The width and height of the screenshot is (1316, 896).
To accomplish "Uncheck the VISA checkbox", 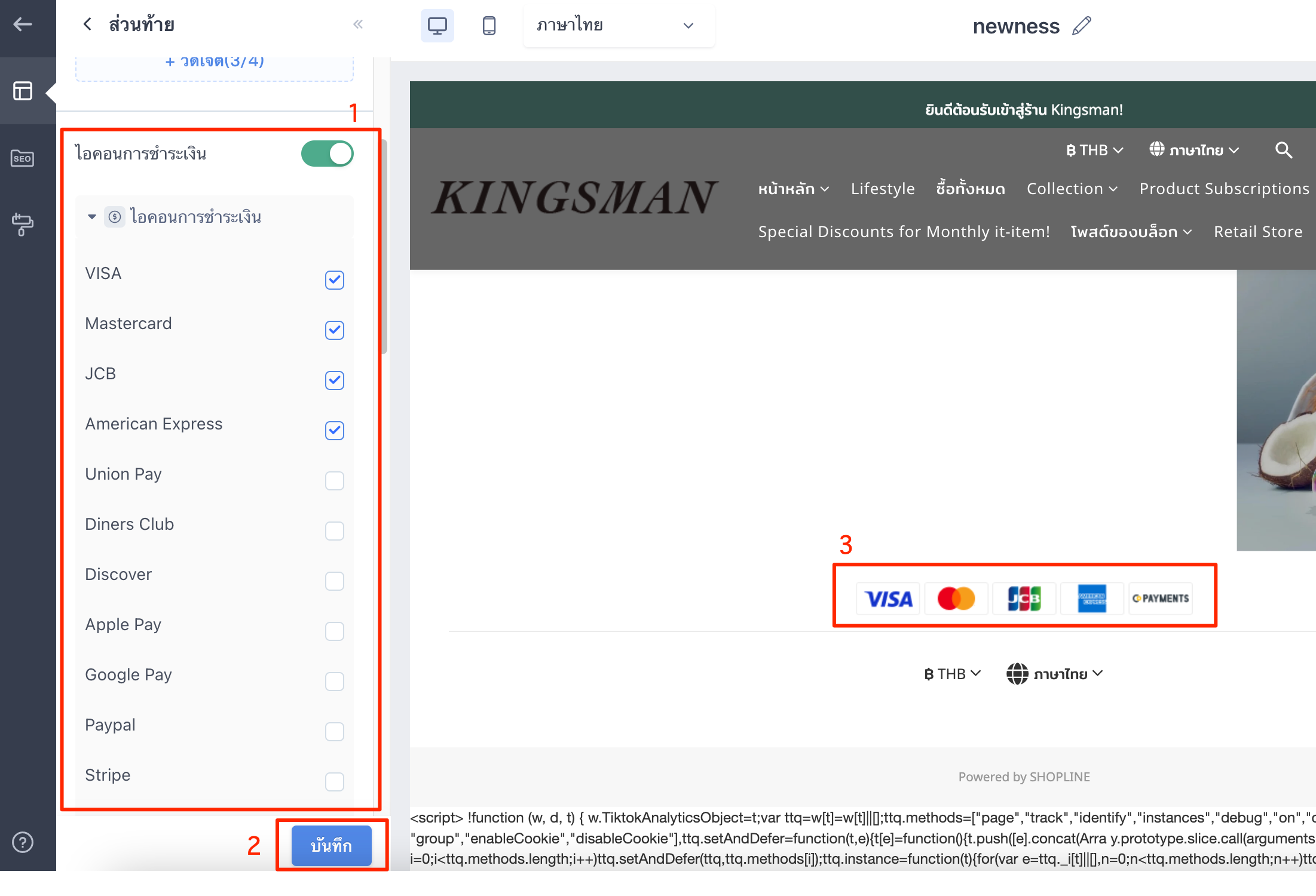I will click(x=335, y=280).
